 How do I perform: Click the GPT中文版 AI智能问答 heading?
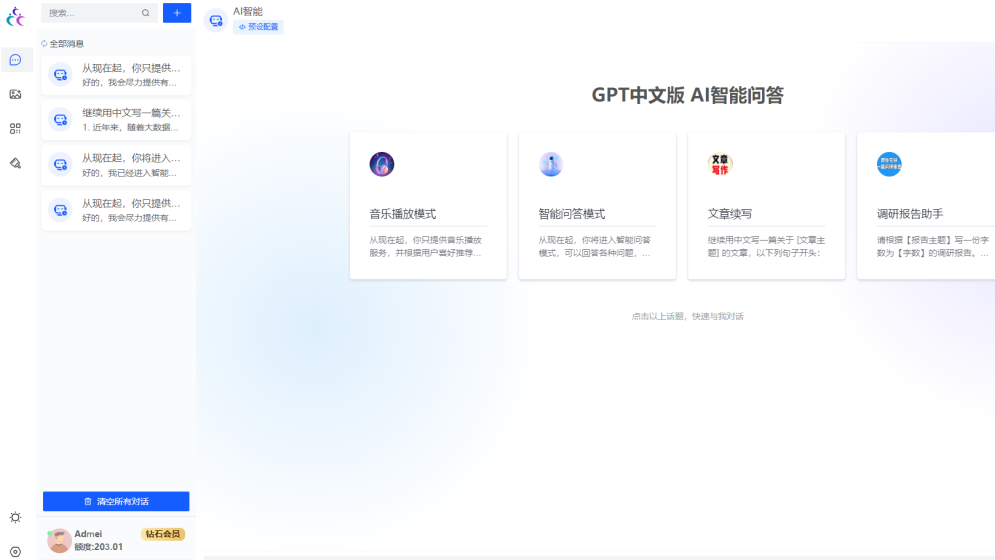pyautogui.click(x=687, y=95)
